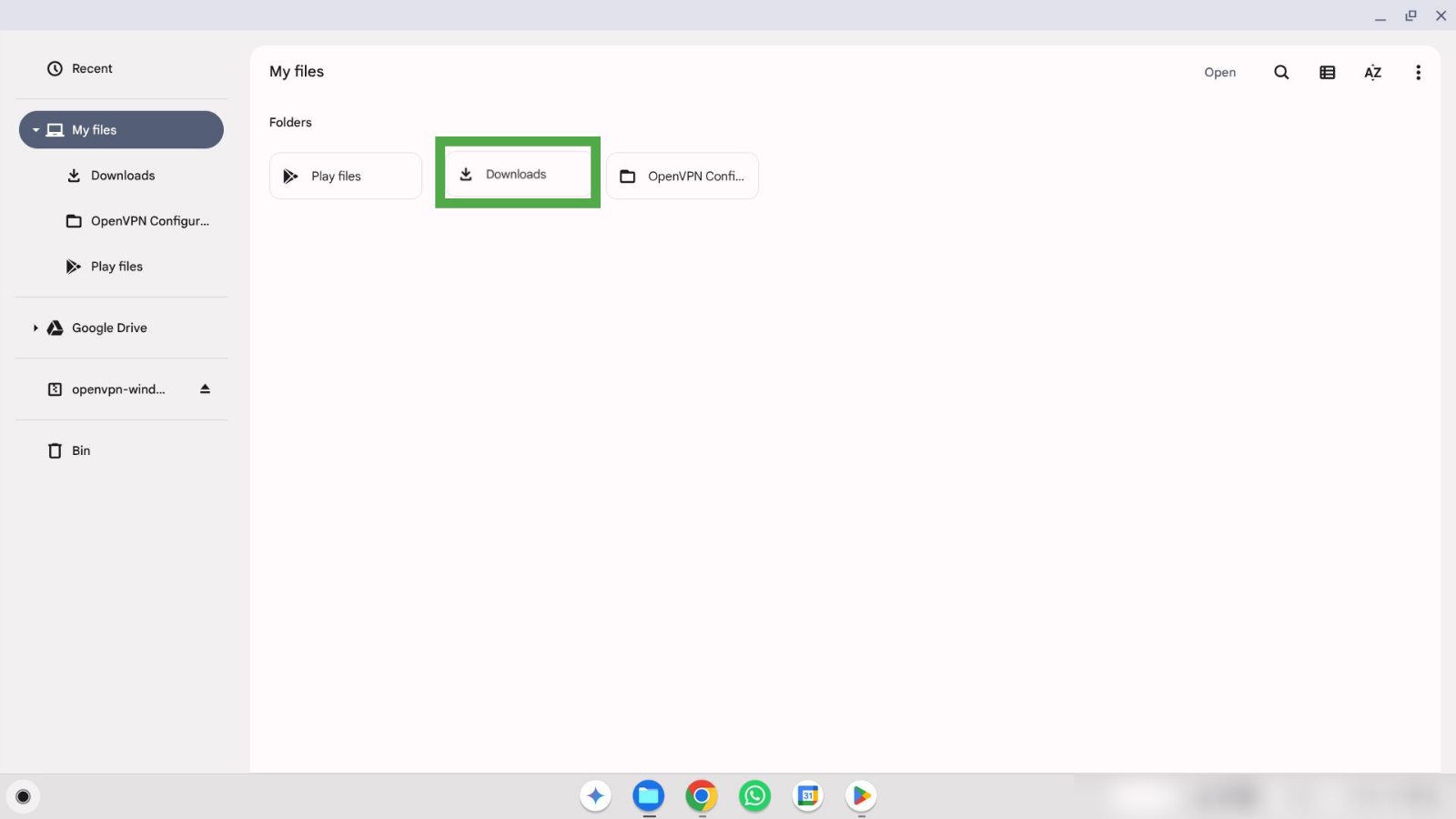
Task: Select the OpenVPN Confi... folder card
Action: click(x=682, y=176)
